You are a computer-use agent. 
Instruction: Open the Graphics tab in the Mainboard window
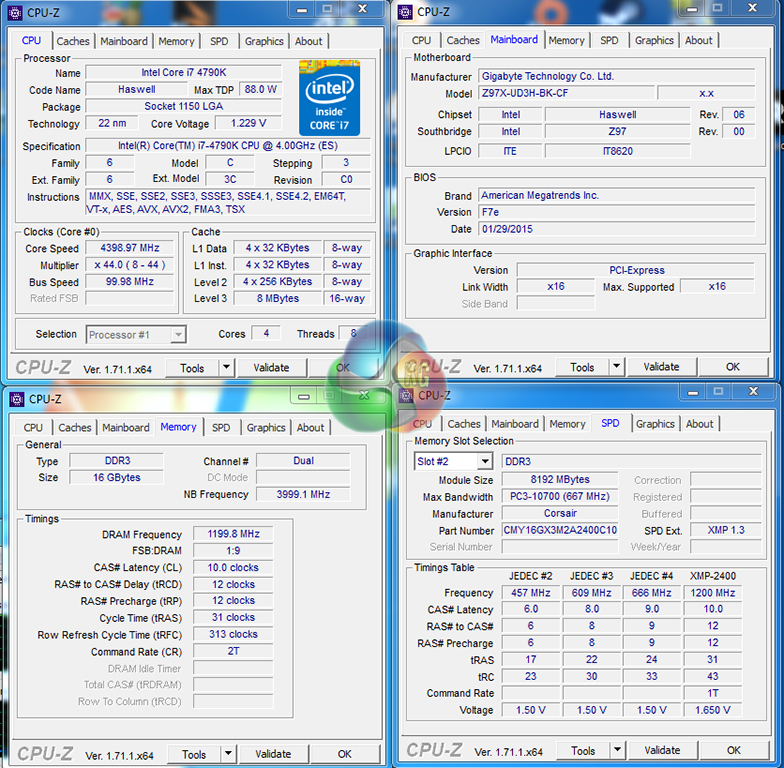(x=654, y=40)
